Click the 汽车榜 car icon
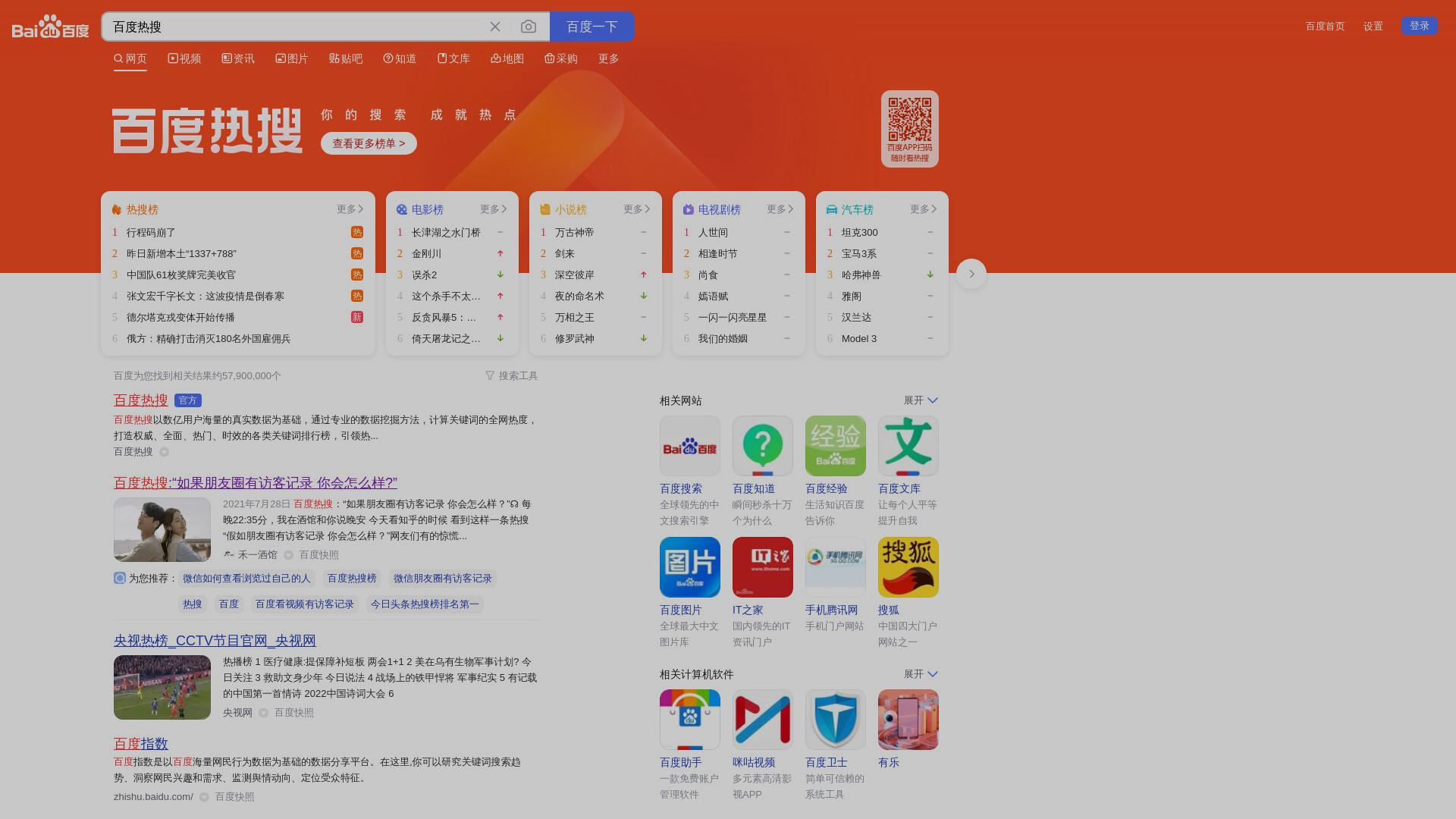Screen dimensions: 1456x819 (x=832, y=209)
